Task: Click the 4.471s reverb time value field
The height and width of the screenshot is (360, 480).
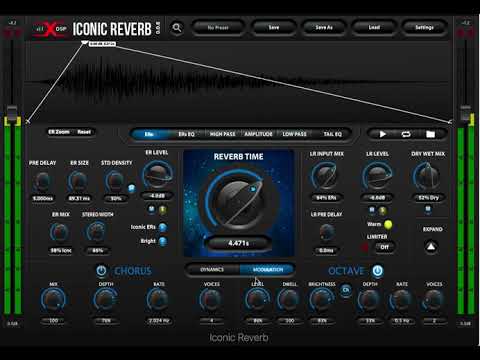Action: [238, 243]
